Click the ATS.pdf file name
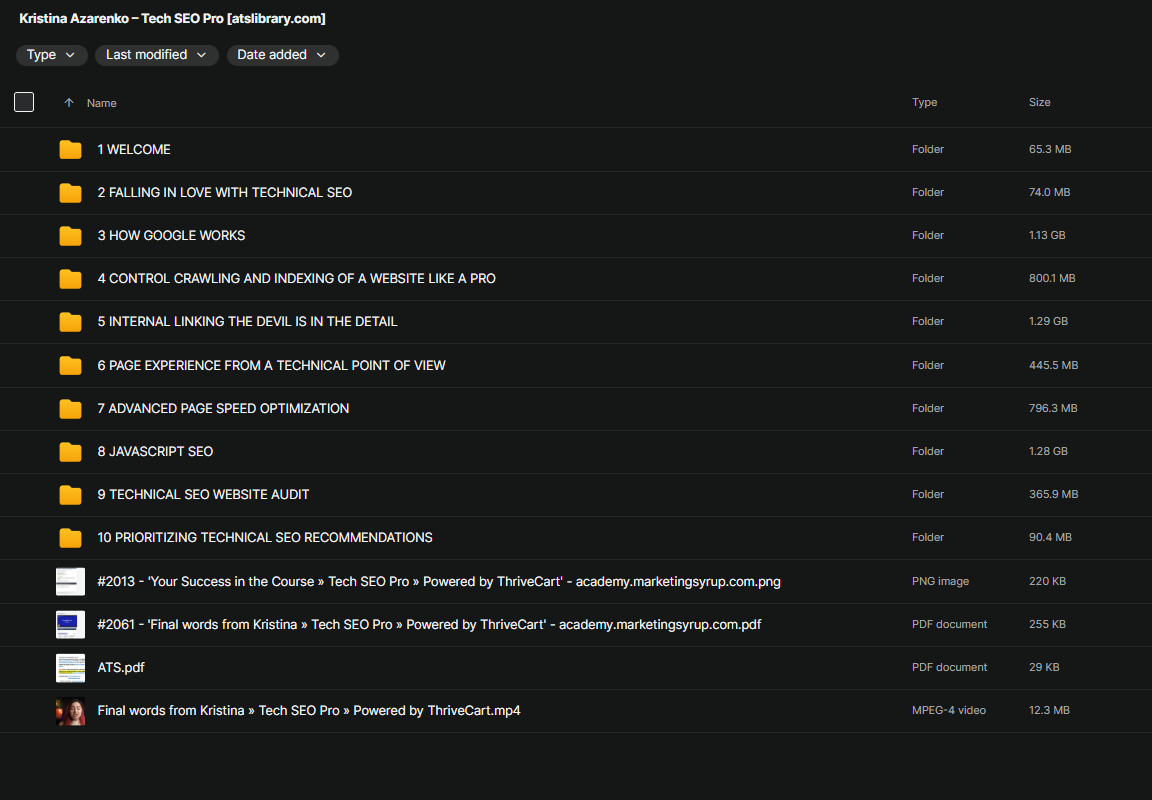The height and width of the screenshot is (800, 1152). click(121, 668)
